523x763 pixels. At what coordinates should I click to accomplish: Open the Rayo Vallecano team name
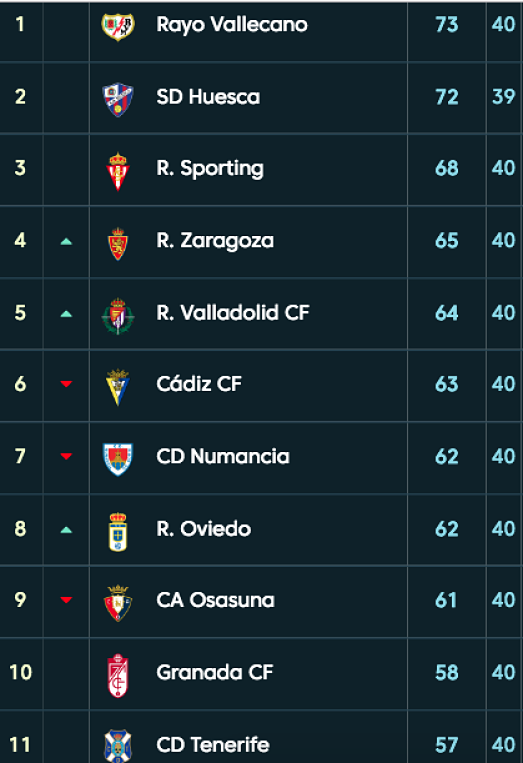point(232,25)
